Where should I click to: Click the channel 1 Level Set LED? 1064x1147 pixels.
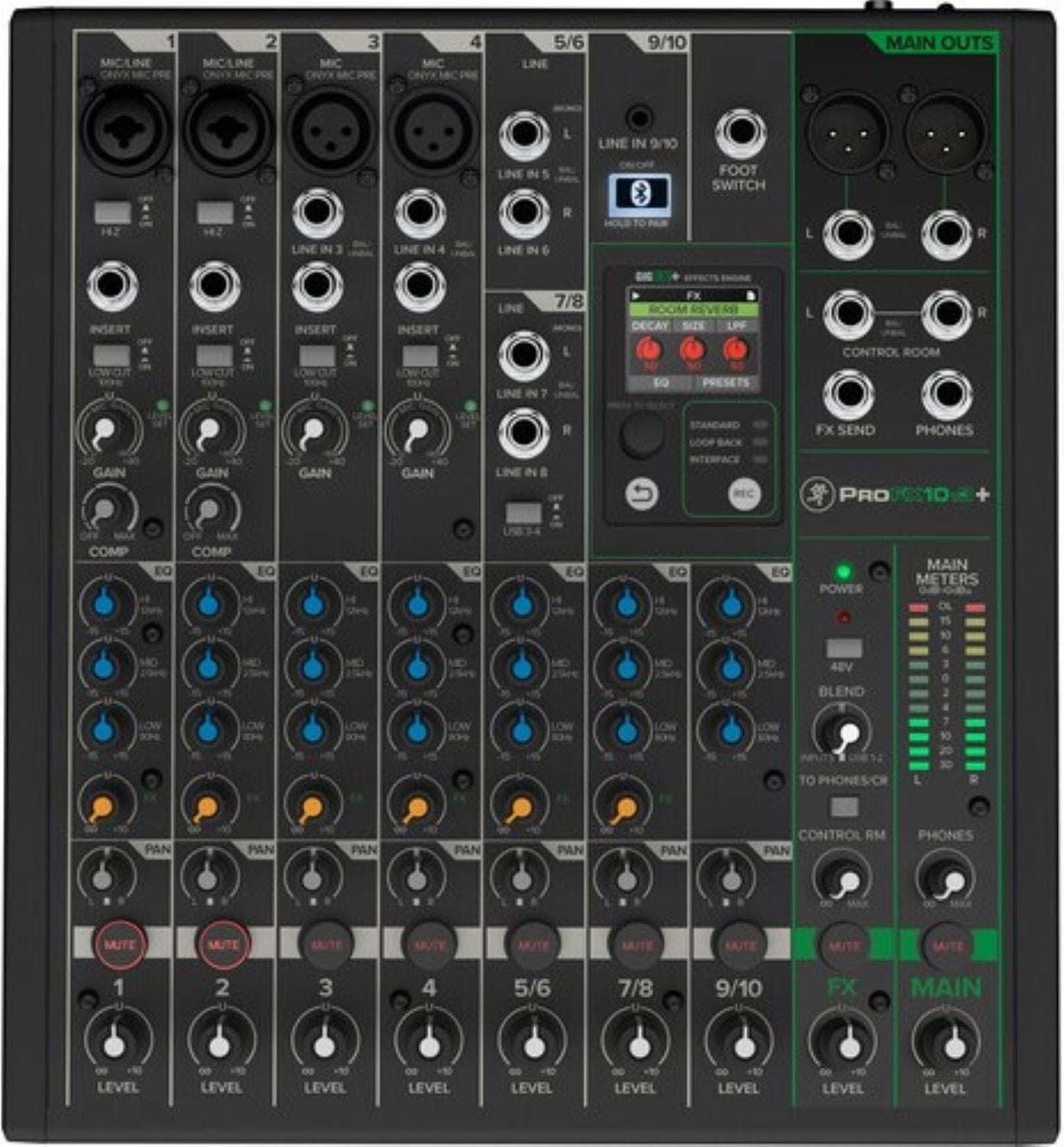coord(161,405)
